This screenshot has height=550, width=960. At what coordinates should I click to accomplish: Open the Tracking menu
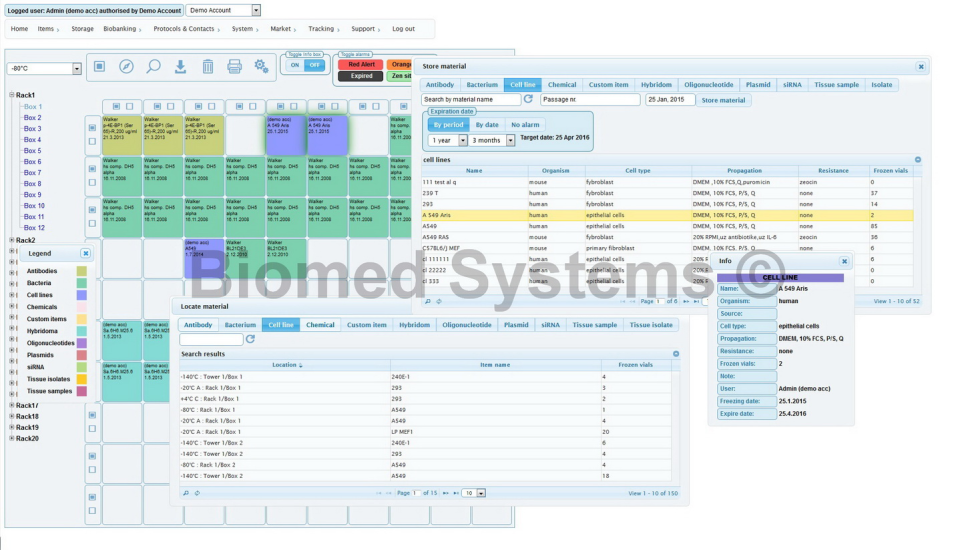coord(323,29)
